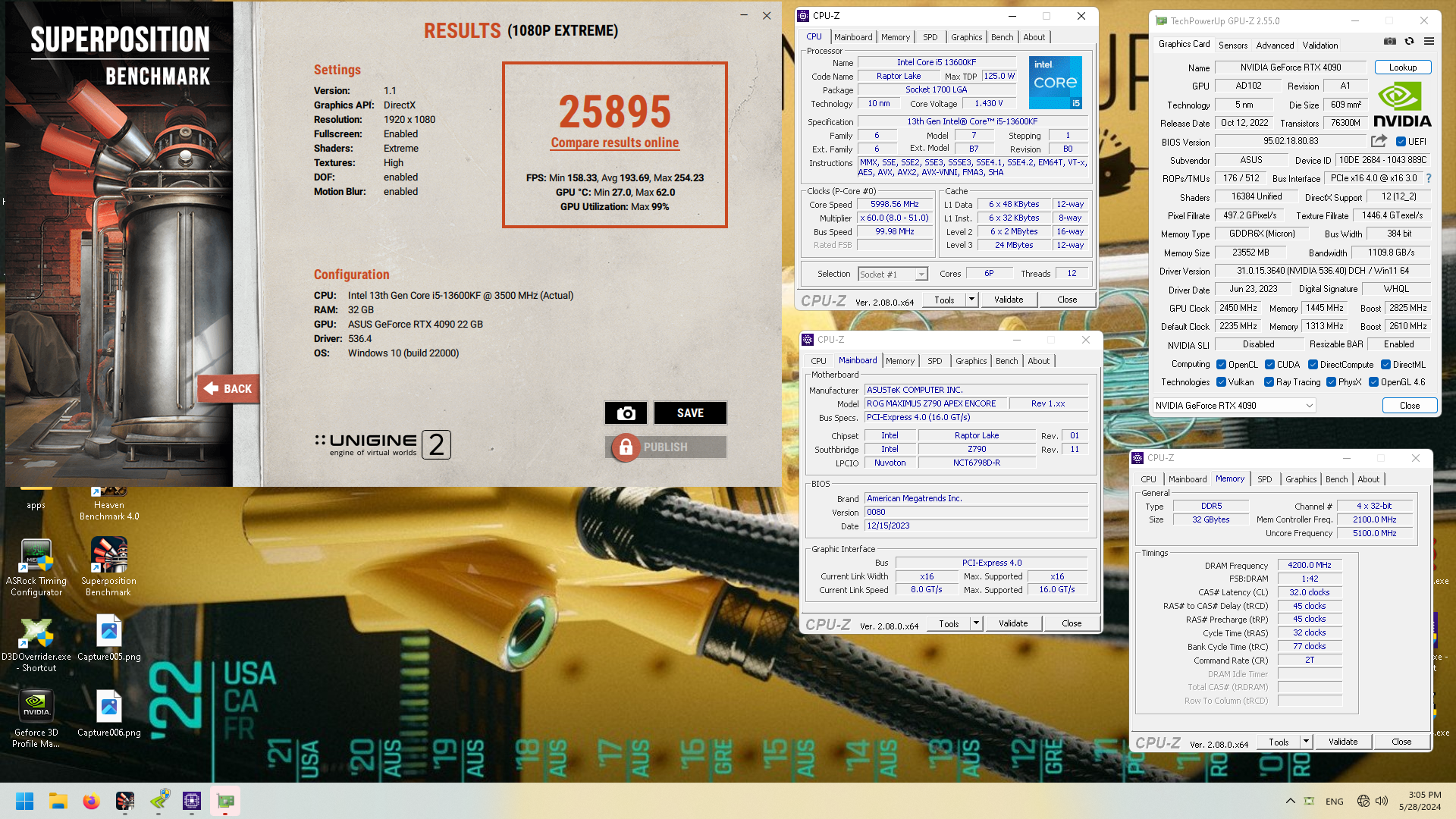
Task: Click the Close button in Memory CPU-Z window
Action: coord(1401,742)
